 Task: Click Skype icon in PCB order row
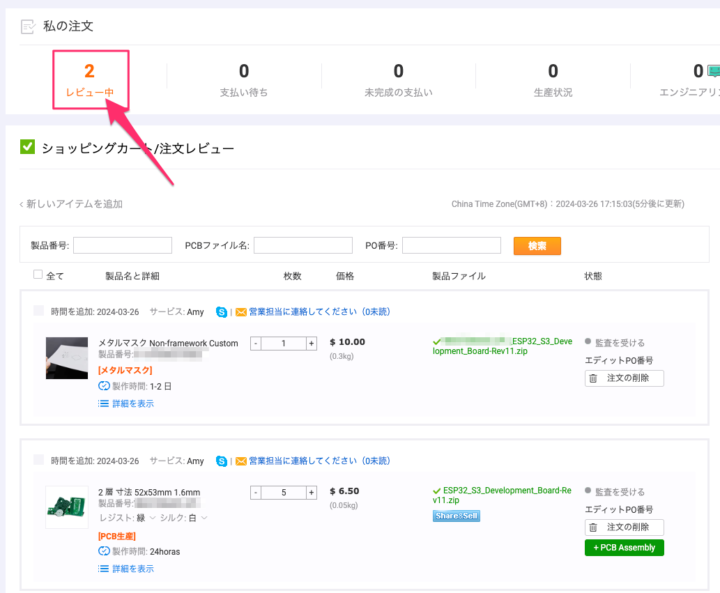(222, 461)
